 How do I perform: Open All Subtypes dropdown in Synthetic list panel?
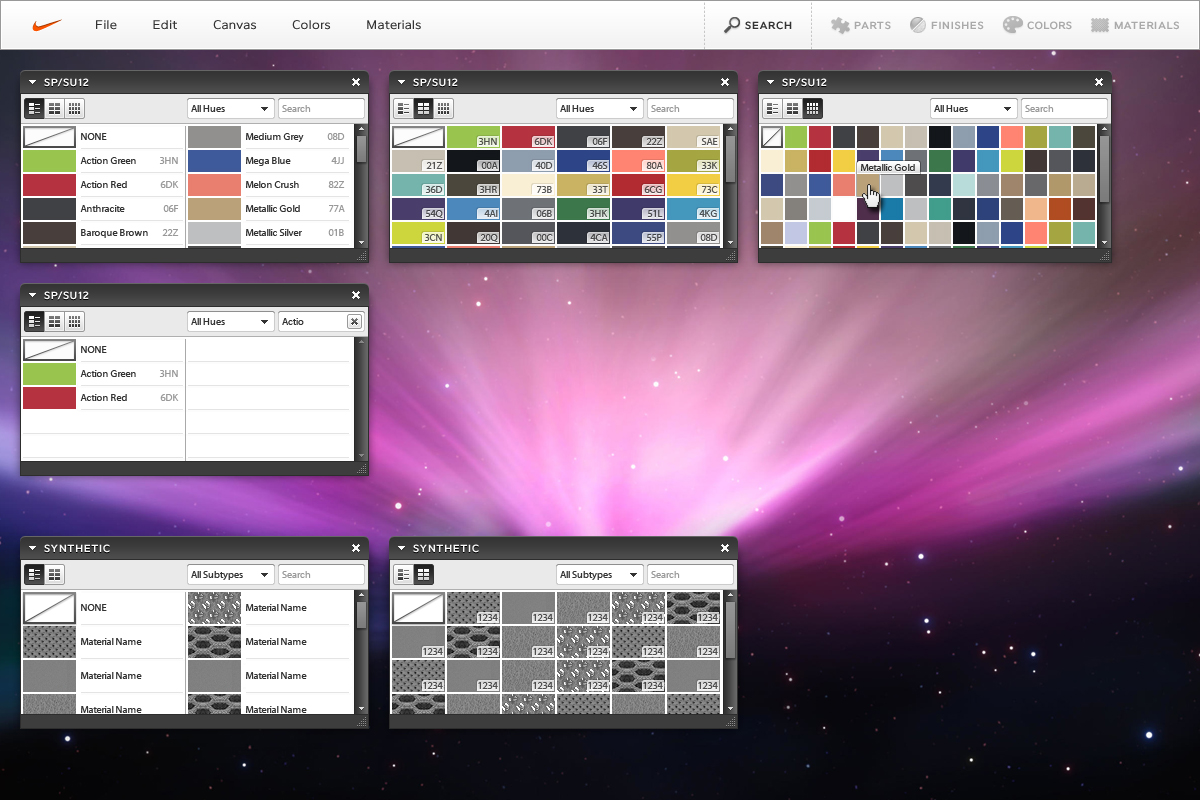point(230,575)
